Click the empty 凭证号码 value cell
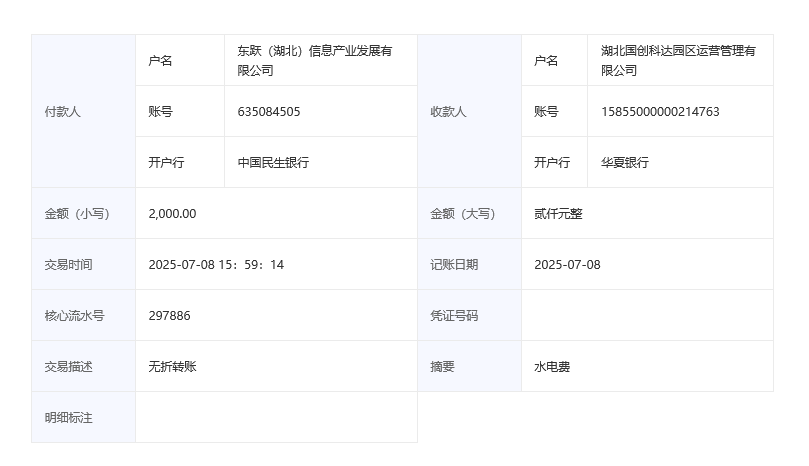This screenshot has height=466, width=809. click(x=647, y=316)
